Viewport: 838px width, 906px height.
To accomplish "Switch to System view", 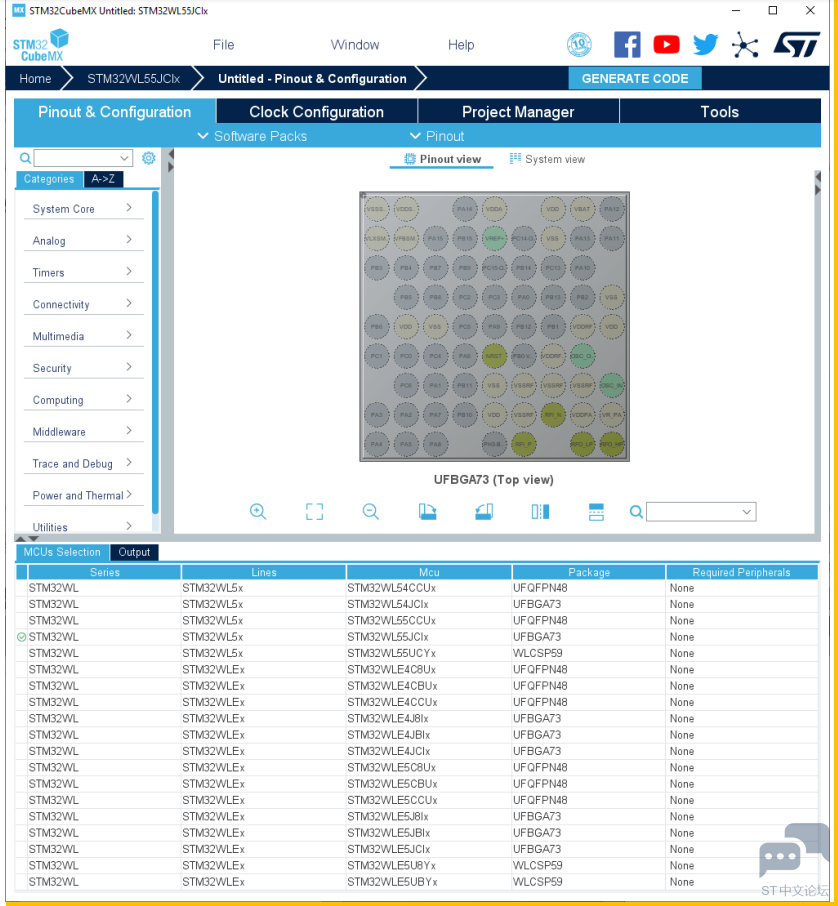I will [x=547, y=159].
